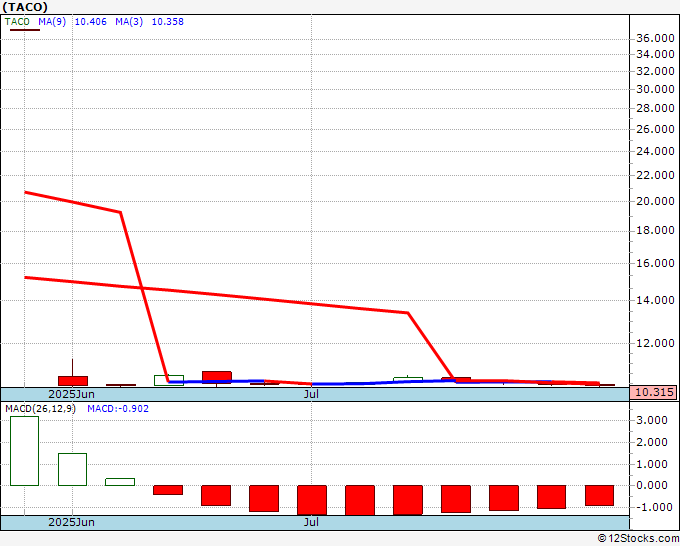Click the 2025Jun label on the price chart axis
Viewport: 680px width, 546px height.
72,394
